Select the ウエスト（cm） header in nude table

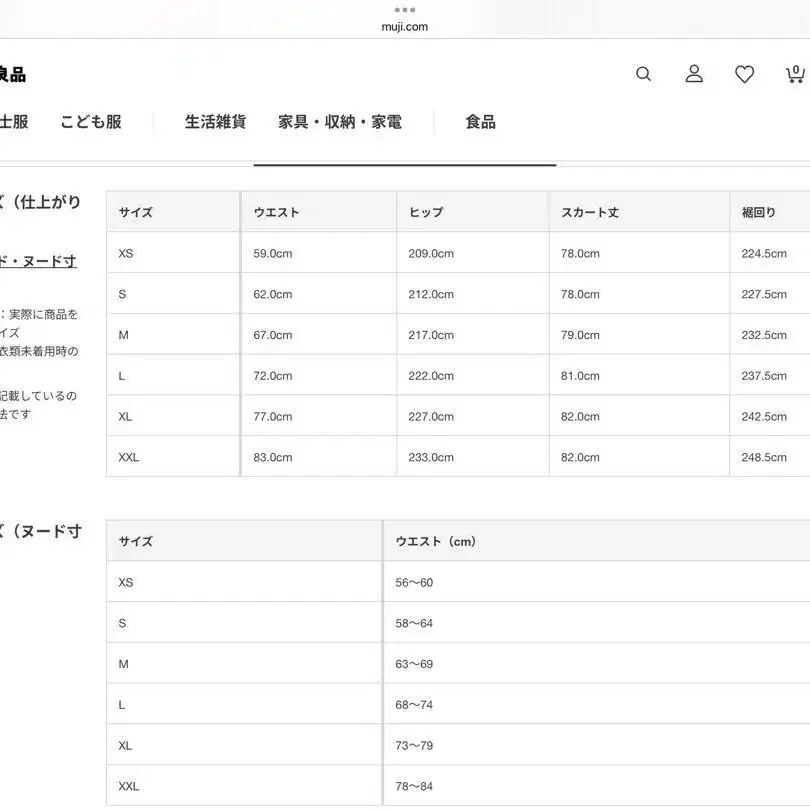coord(597,541)
